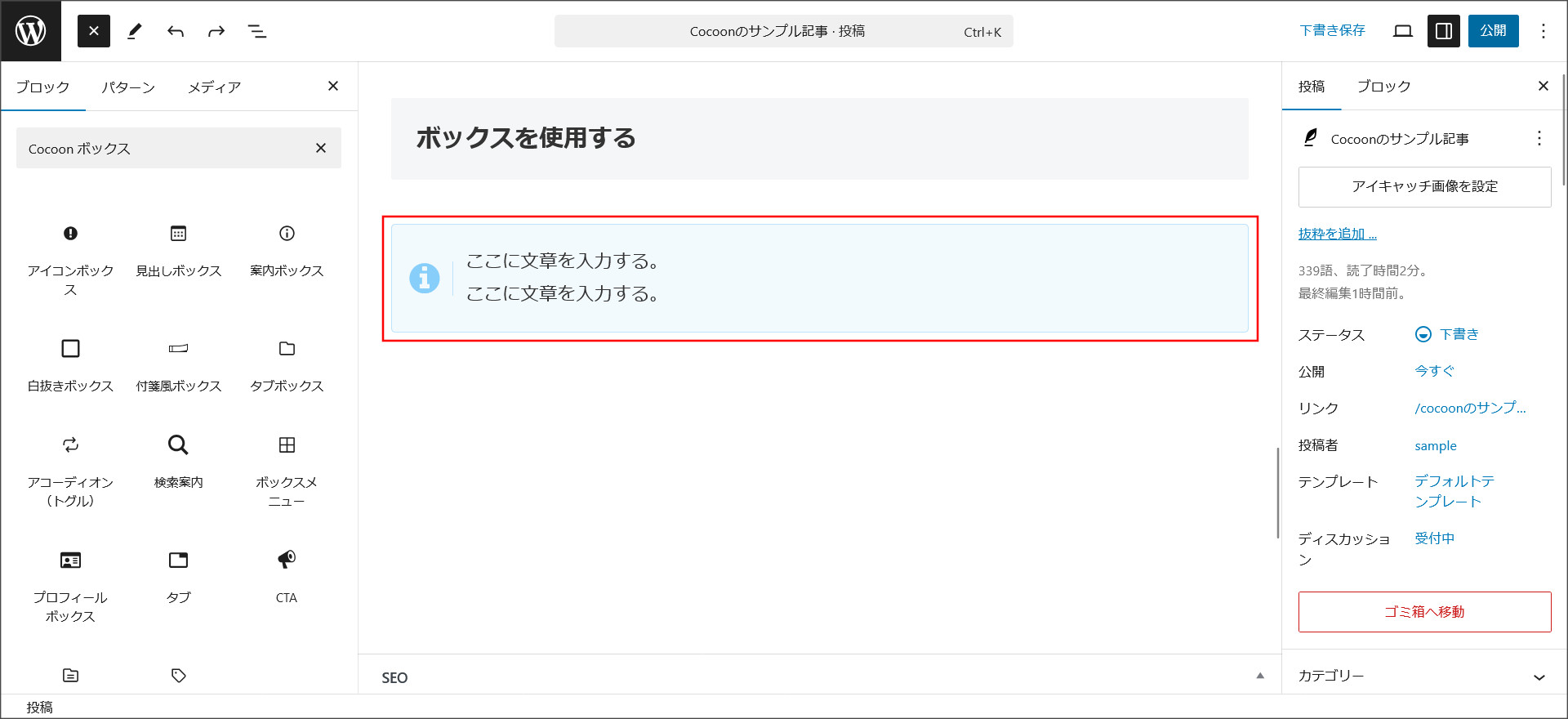Insert the プロフィールボックス block
Image resolution: width=1568 pixels, height=719 pixels.
tap(70, 587)
